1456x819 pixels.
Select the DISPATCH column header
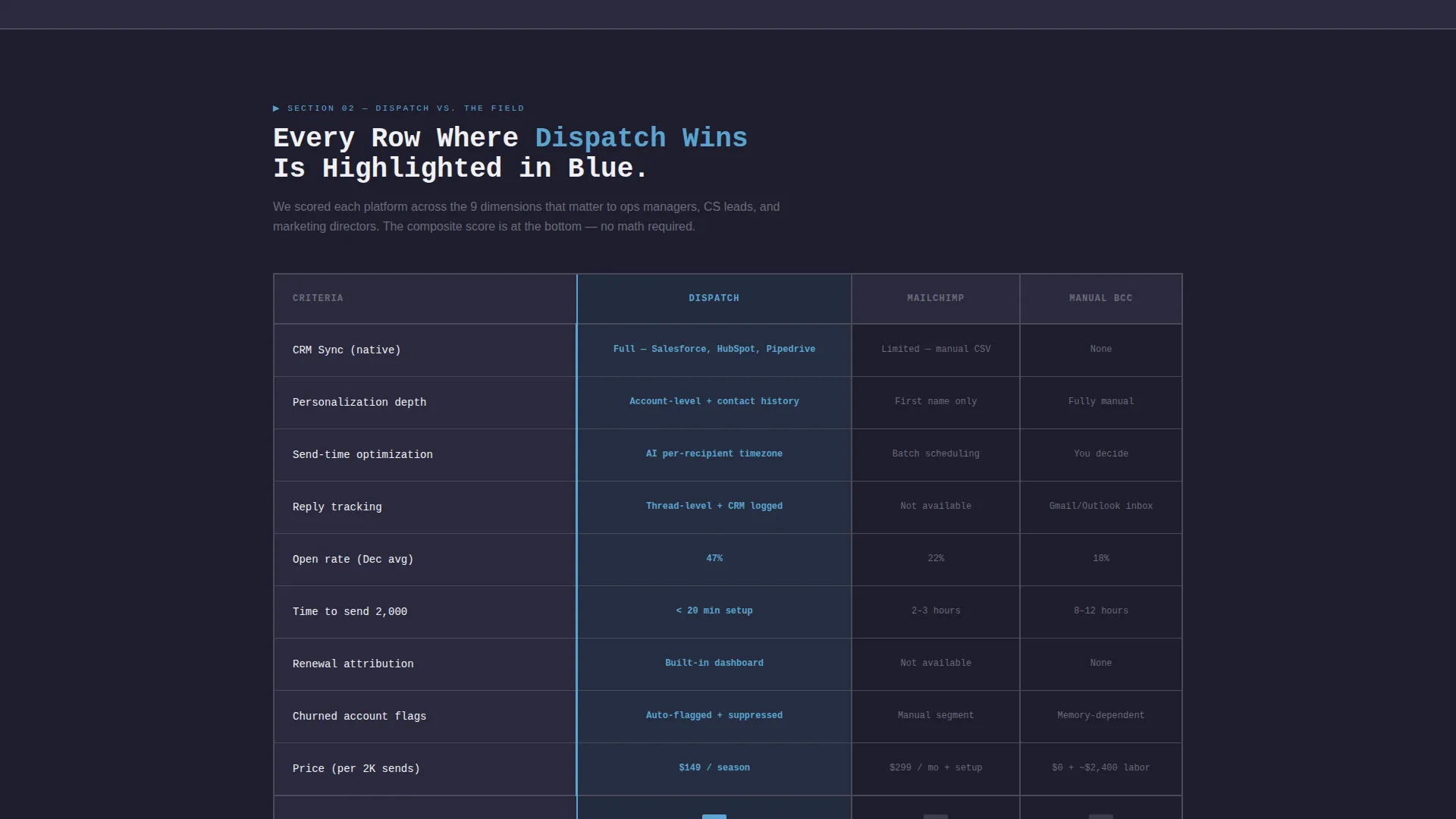coord(714,299)
